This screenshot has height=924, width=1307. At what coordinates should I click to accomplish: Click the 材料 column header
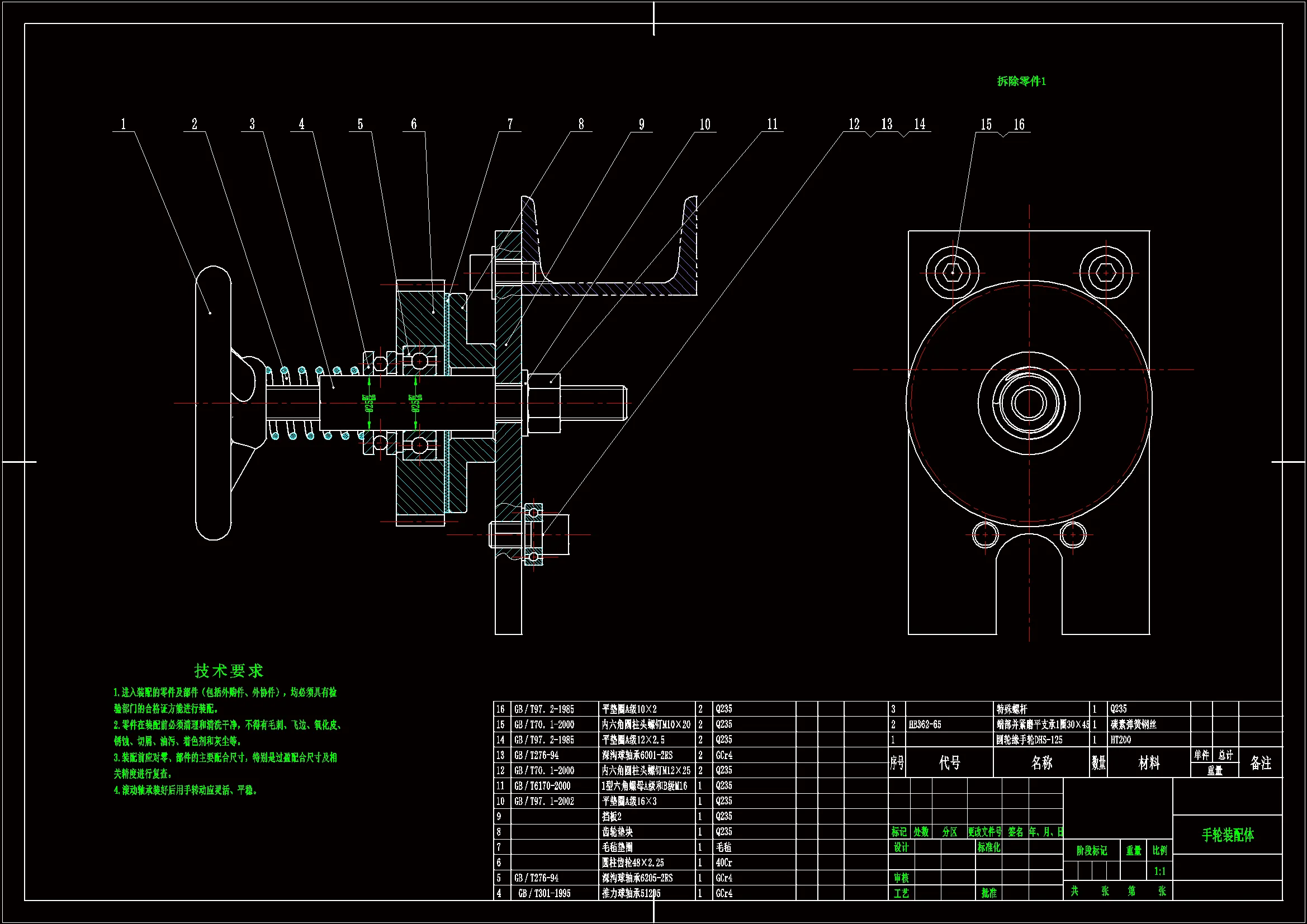click(1149, 763)
